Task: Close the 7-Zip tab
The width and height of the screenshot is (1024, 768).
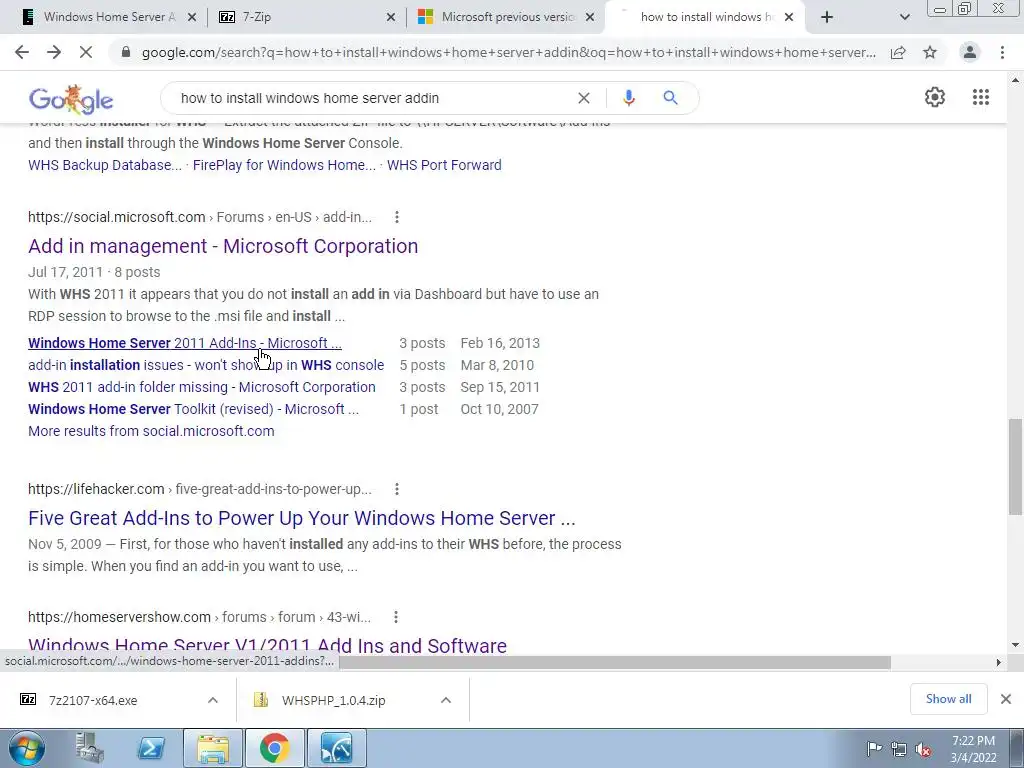Action: [391, 17]
